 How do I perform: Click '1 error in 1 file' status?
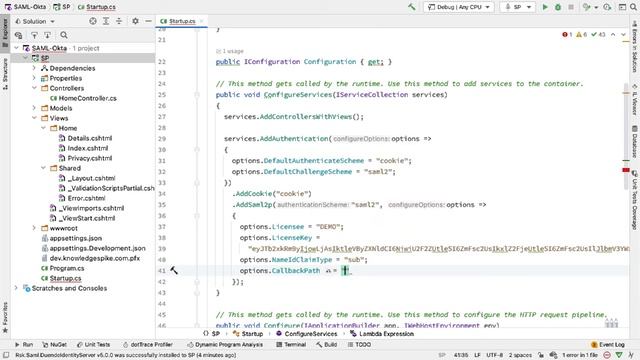(x=580, y=355)
